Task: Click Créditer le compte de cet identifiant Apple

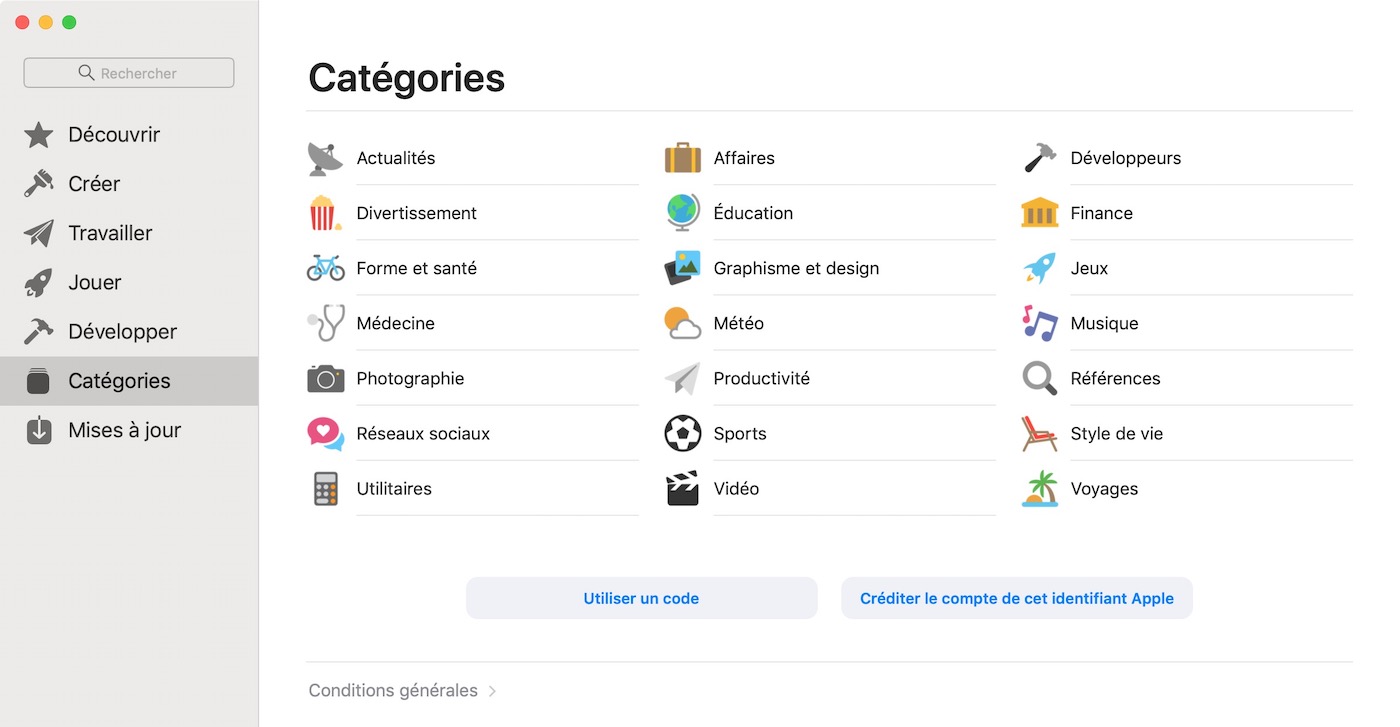Action: [x=1017, y=598]
